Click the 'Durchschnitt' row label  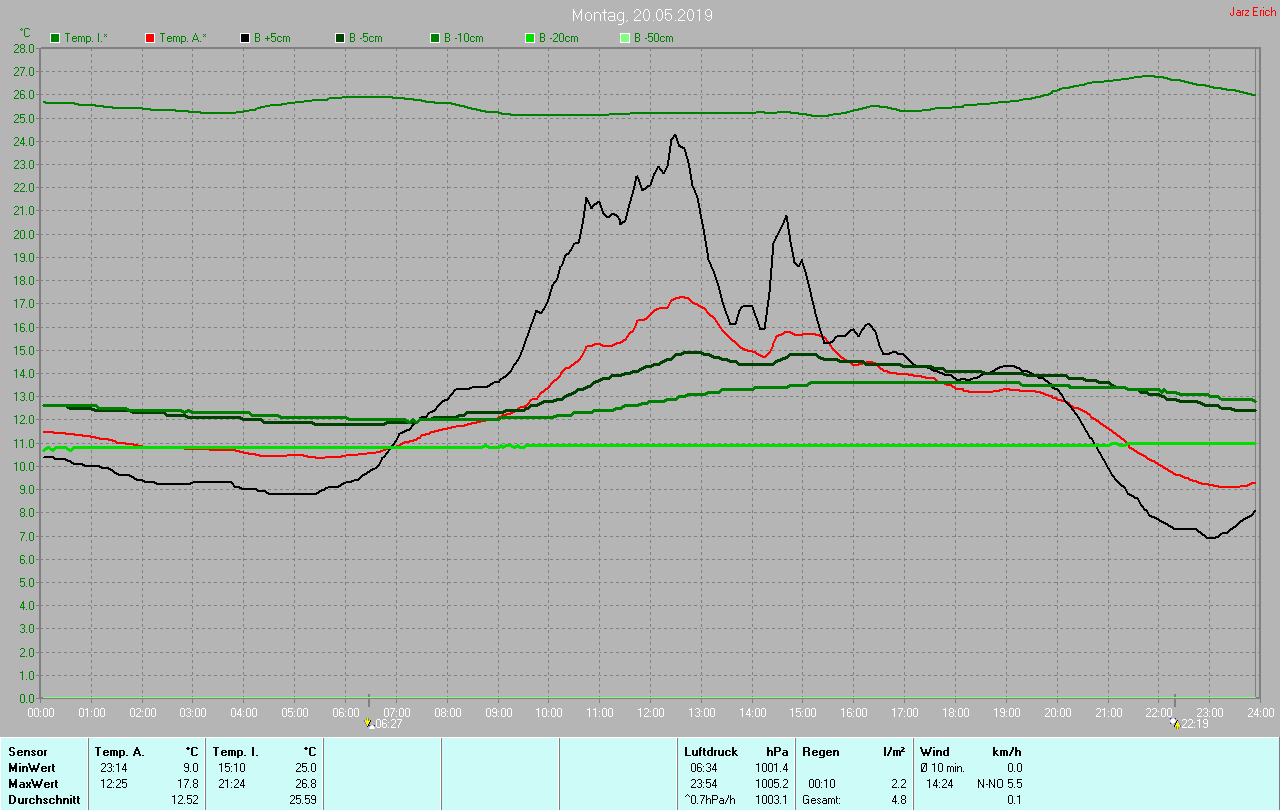(43, 799)
